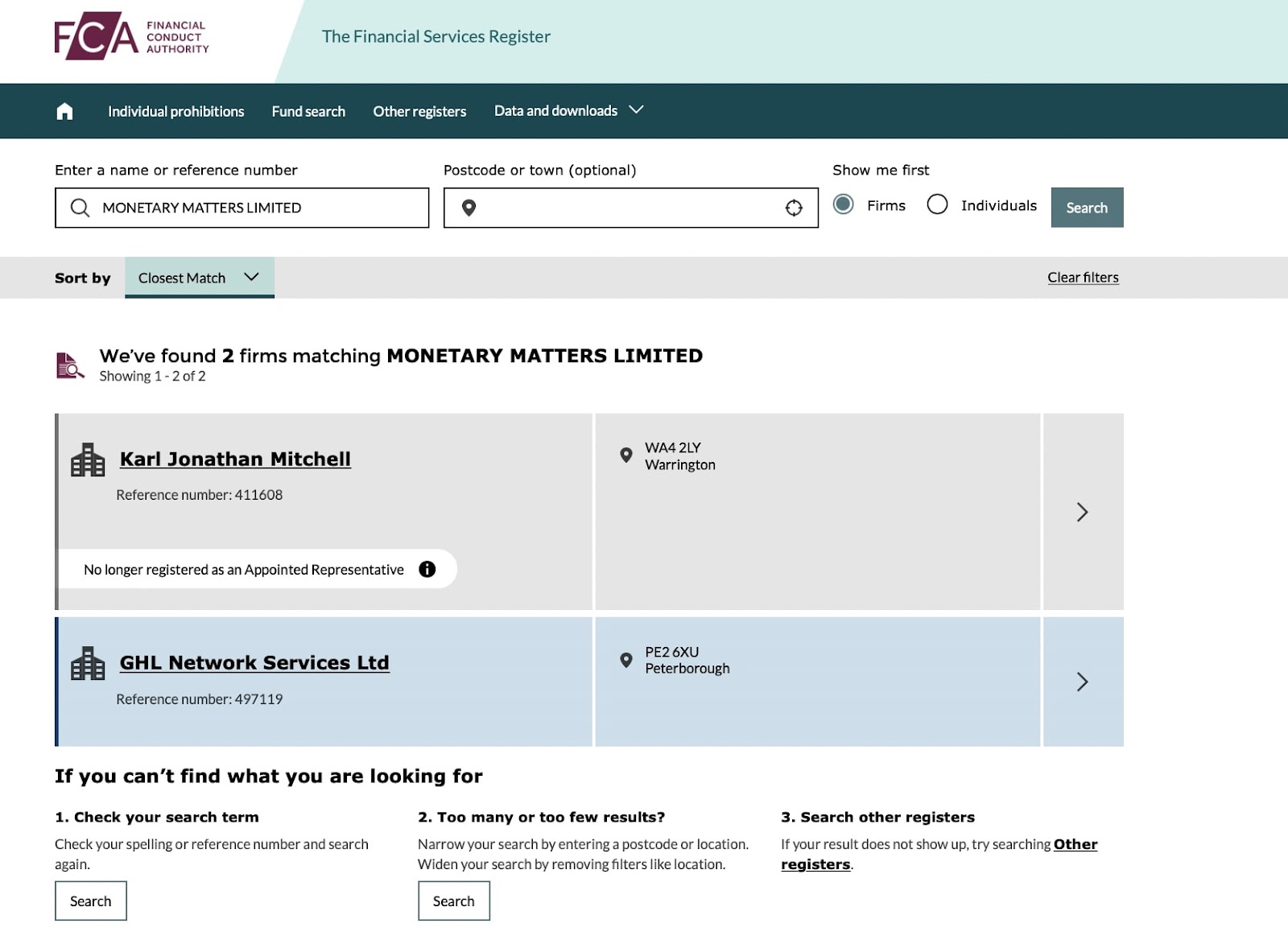Click the search results document icon
Viewport: 1288px width, 944px height.
coord(70,365)
